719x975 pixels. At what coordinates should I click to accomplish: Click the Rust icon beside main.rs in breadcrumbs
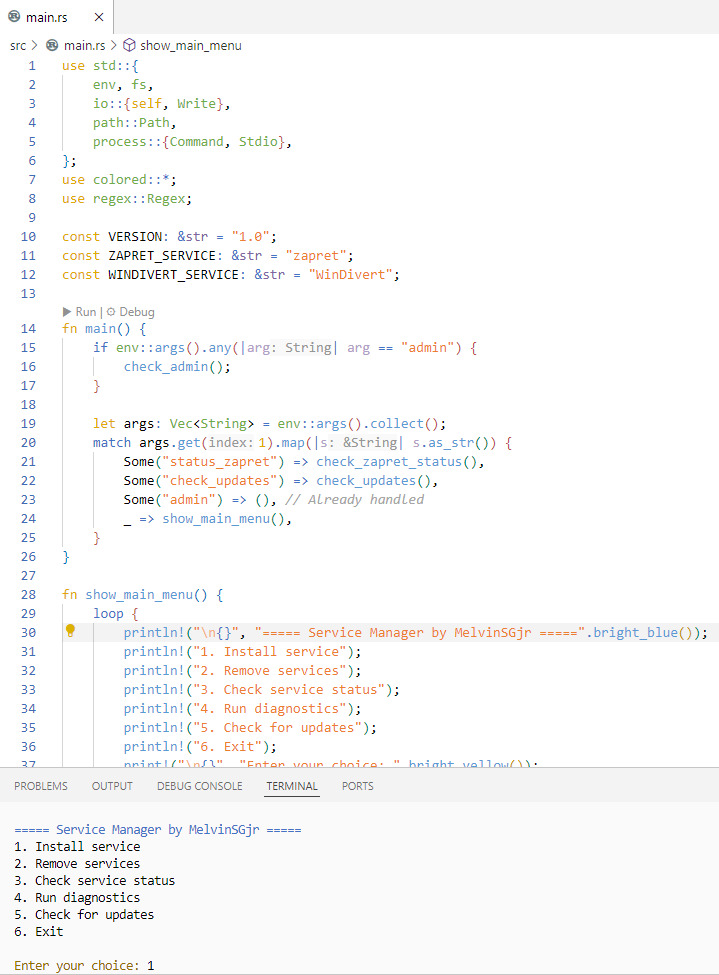click(x=53, y=45)
